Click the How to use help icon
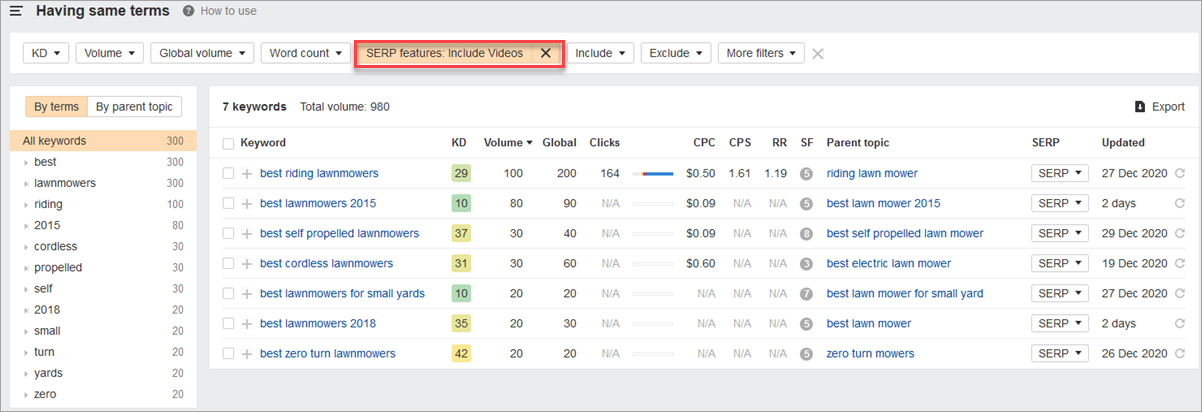The width and height of the screenshot is (1202, 412). click(189, 11)
